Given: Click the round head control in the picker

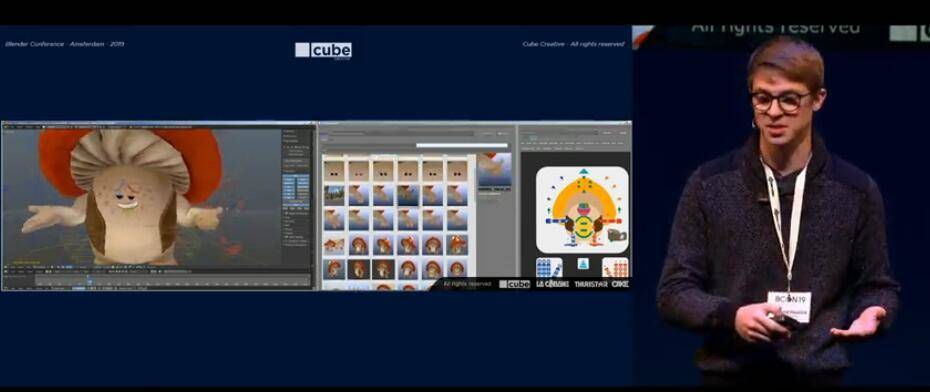Looking at the screenshot, I should [x=584, y=209].
